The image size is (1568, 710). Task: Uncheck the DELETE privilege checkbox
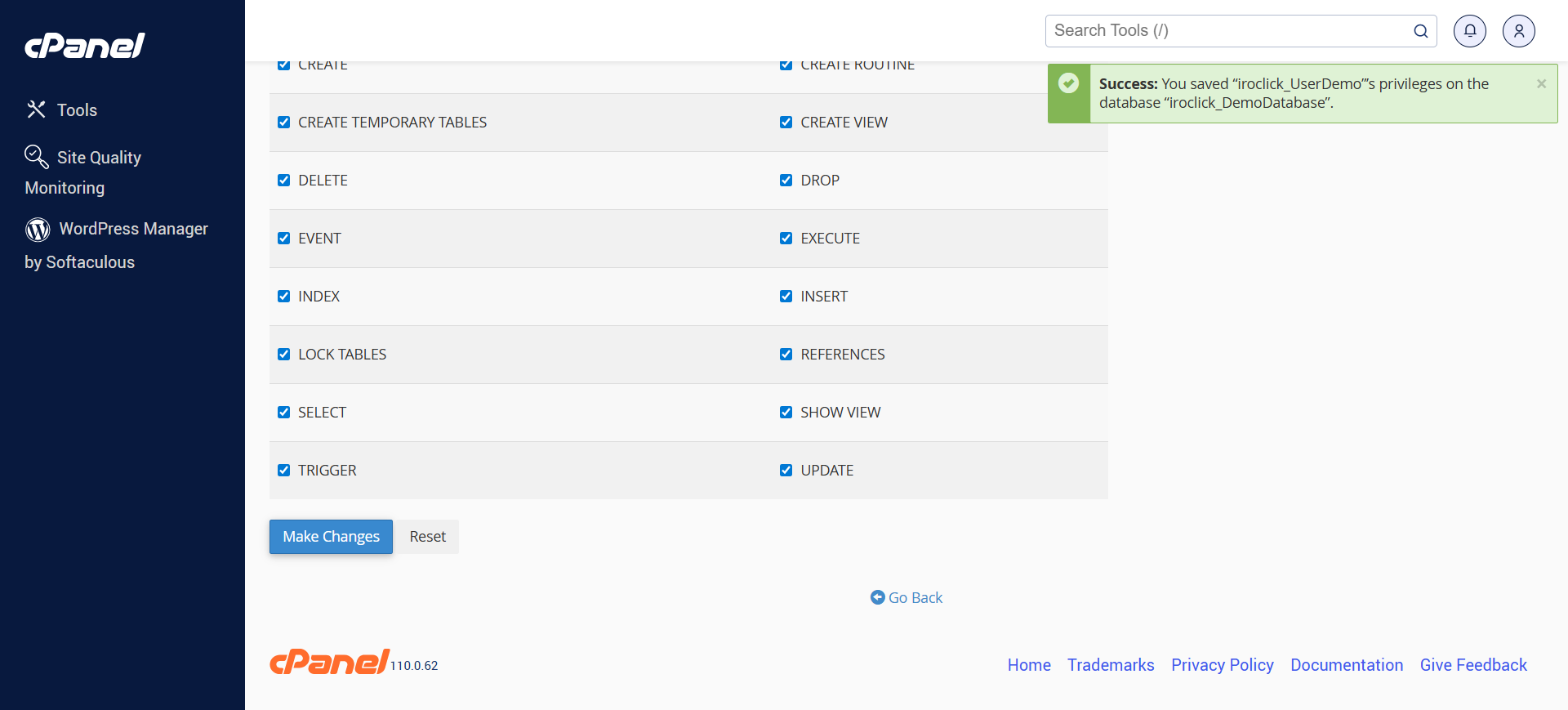284,181
